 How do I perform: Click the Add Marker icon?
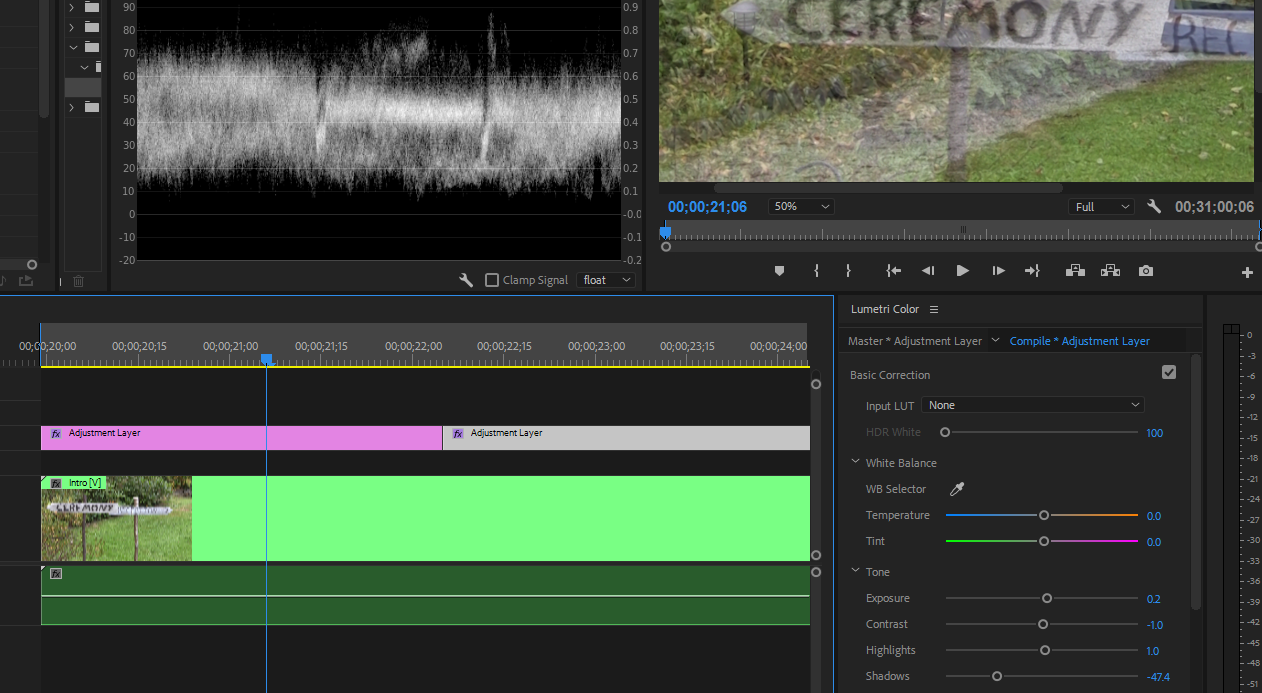coord(779,271)
